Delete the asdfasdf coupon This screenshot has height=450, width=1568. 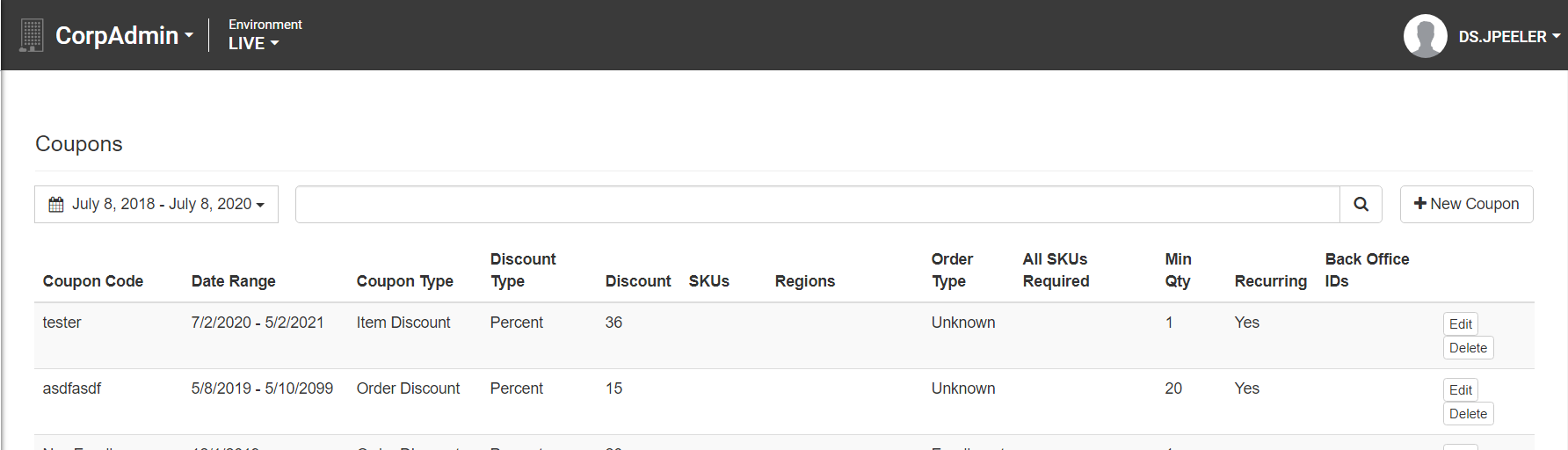click(1468, 414)
